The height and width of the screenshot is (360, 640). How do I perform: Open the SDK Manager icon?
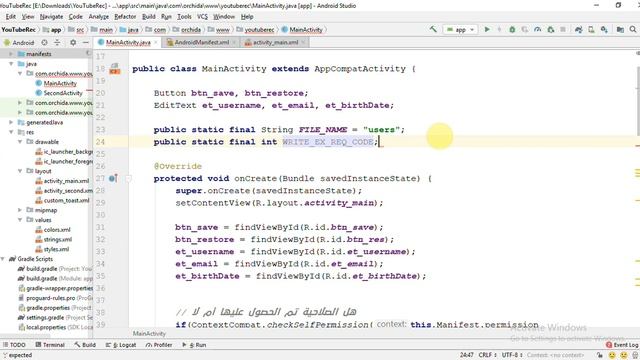click(x=604, y=29)
